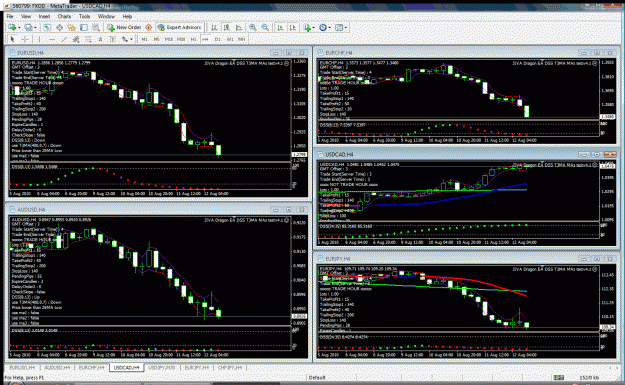Set timeframe to W1
The width and height of the screenshot is (625, 385).
[230, 39]
